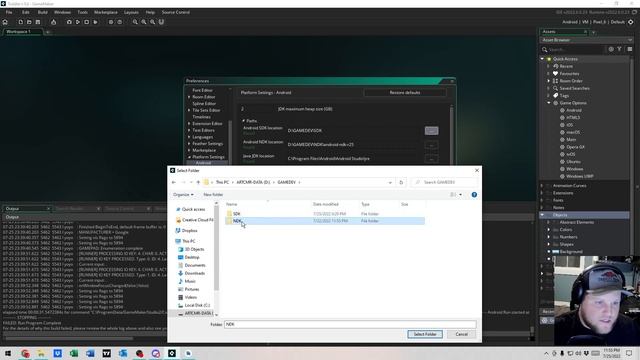Open the GameMaker home Start Page icon
Image resolution: width=640 pixels, height=360 pixels.
pos(5,22)
